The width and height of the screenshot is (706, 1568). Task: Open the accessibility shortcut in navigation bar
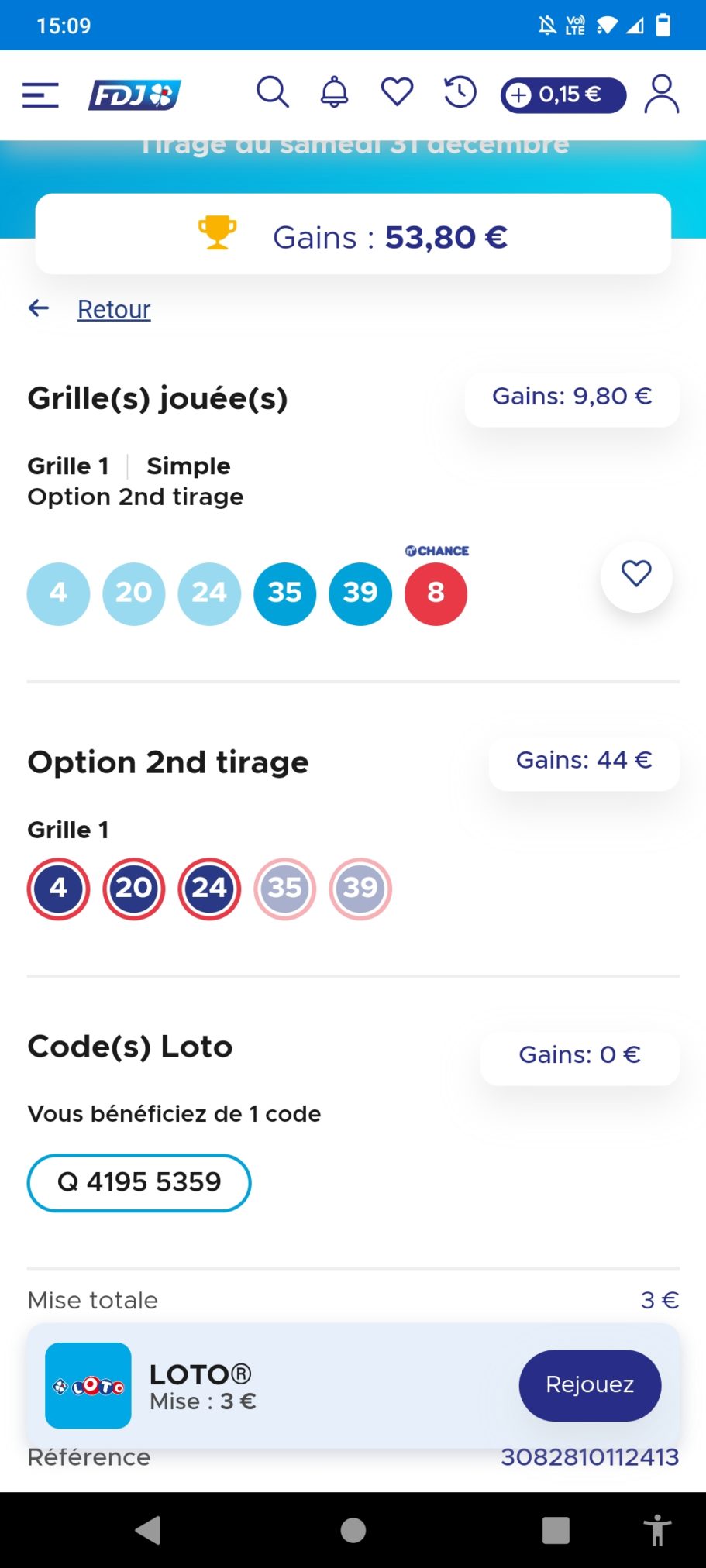click(x=657, y=1530)
